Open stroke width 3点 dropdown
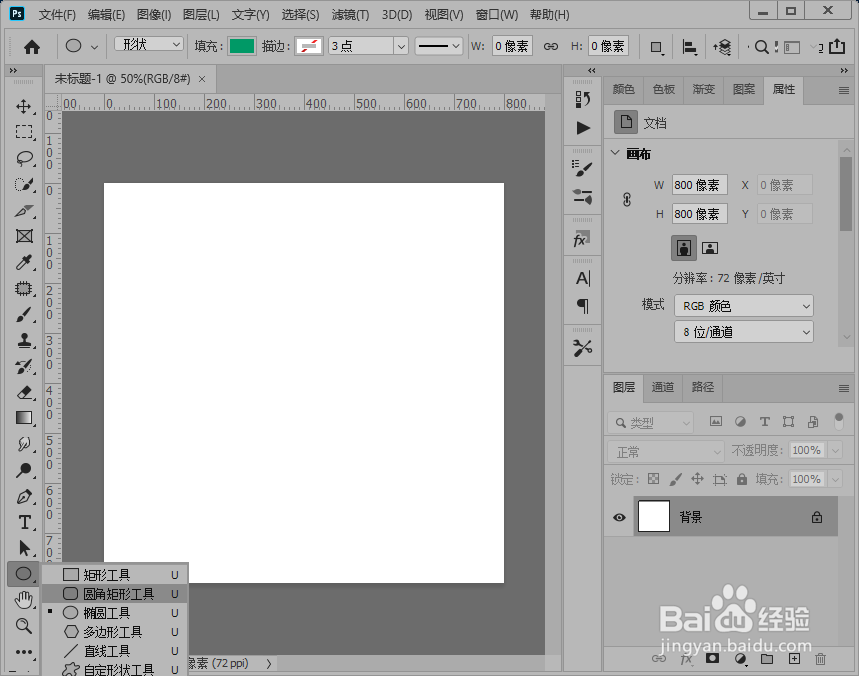 point(401,47)
